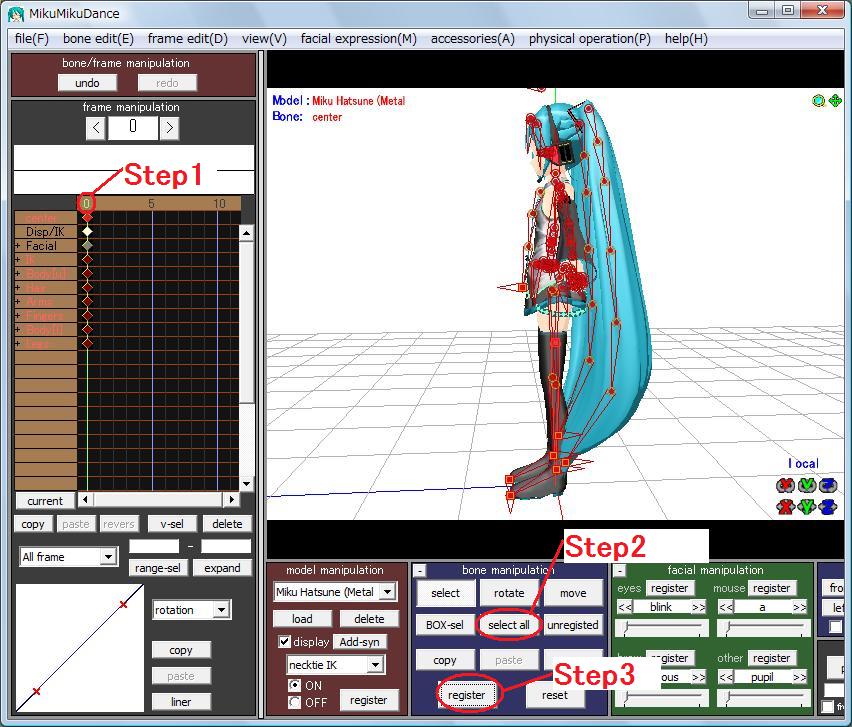The height and width of the screenshot is (727, 852).
Task: Click the range start input field
Action: pos(154,546)
